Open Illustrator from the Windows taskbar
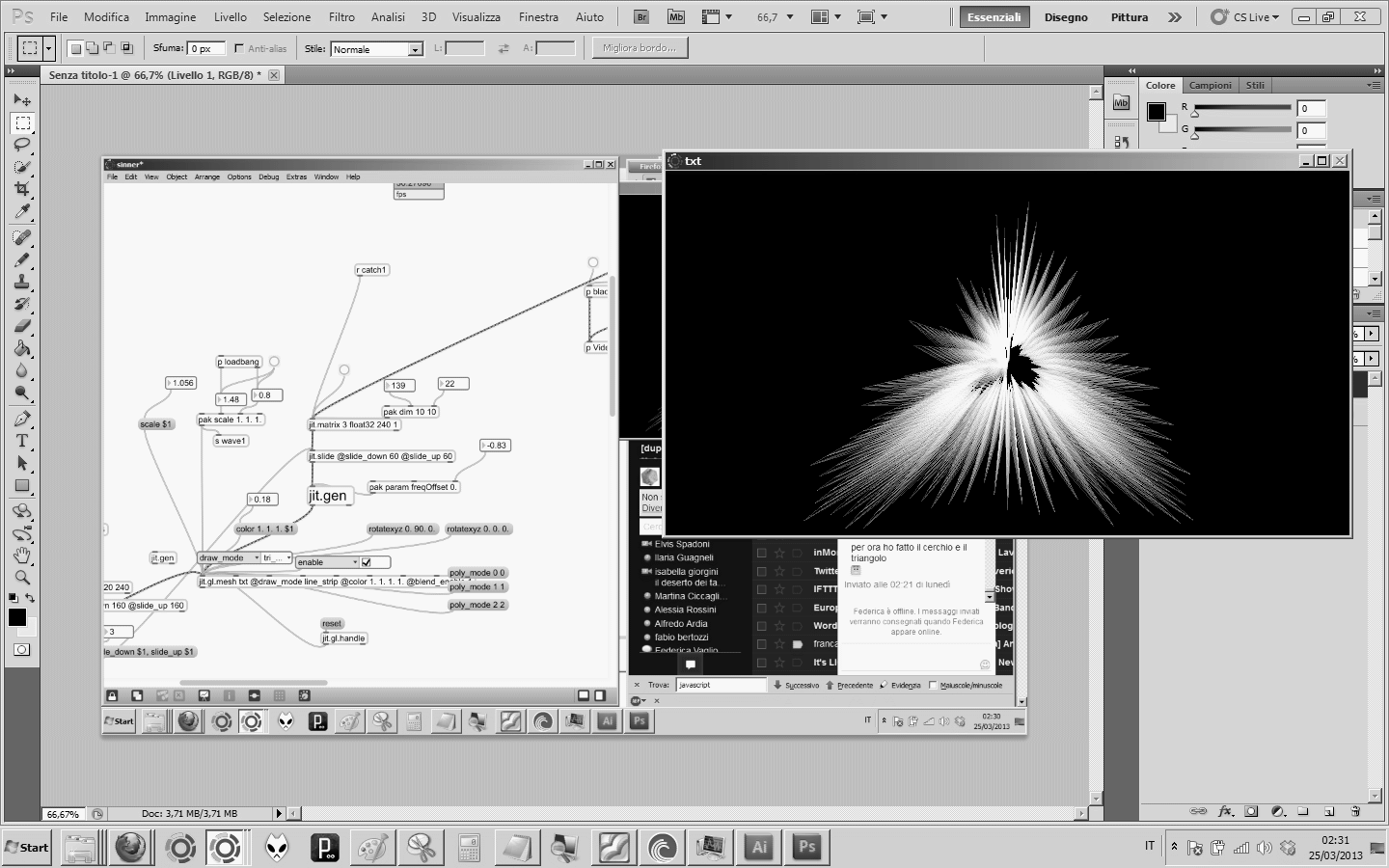The width and height of the screenshot is (1389, 868). (x=759, y=848)
